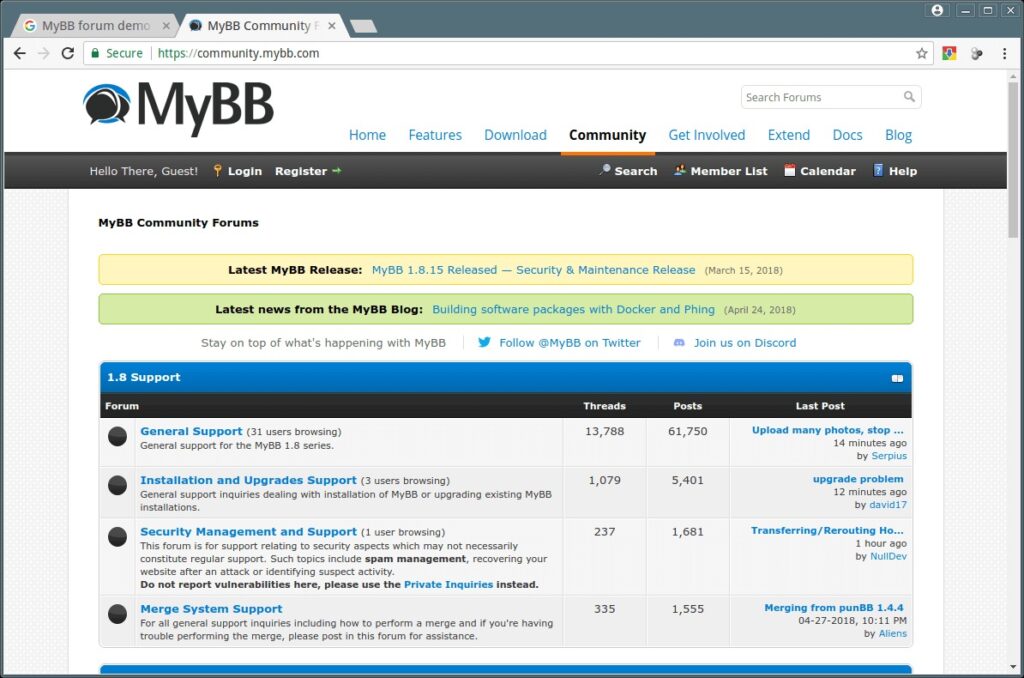Image resolution: width=1024 pixels, height=678 pixels.
Task: Open Chrome's three-dot customize menu
Action: (x=1004, y=53)
